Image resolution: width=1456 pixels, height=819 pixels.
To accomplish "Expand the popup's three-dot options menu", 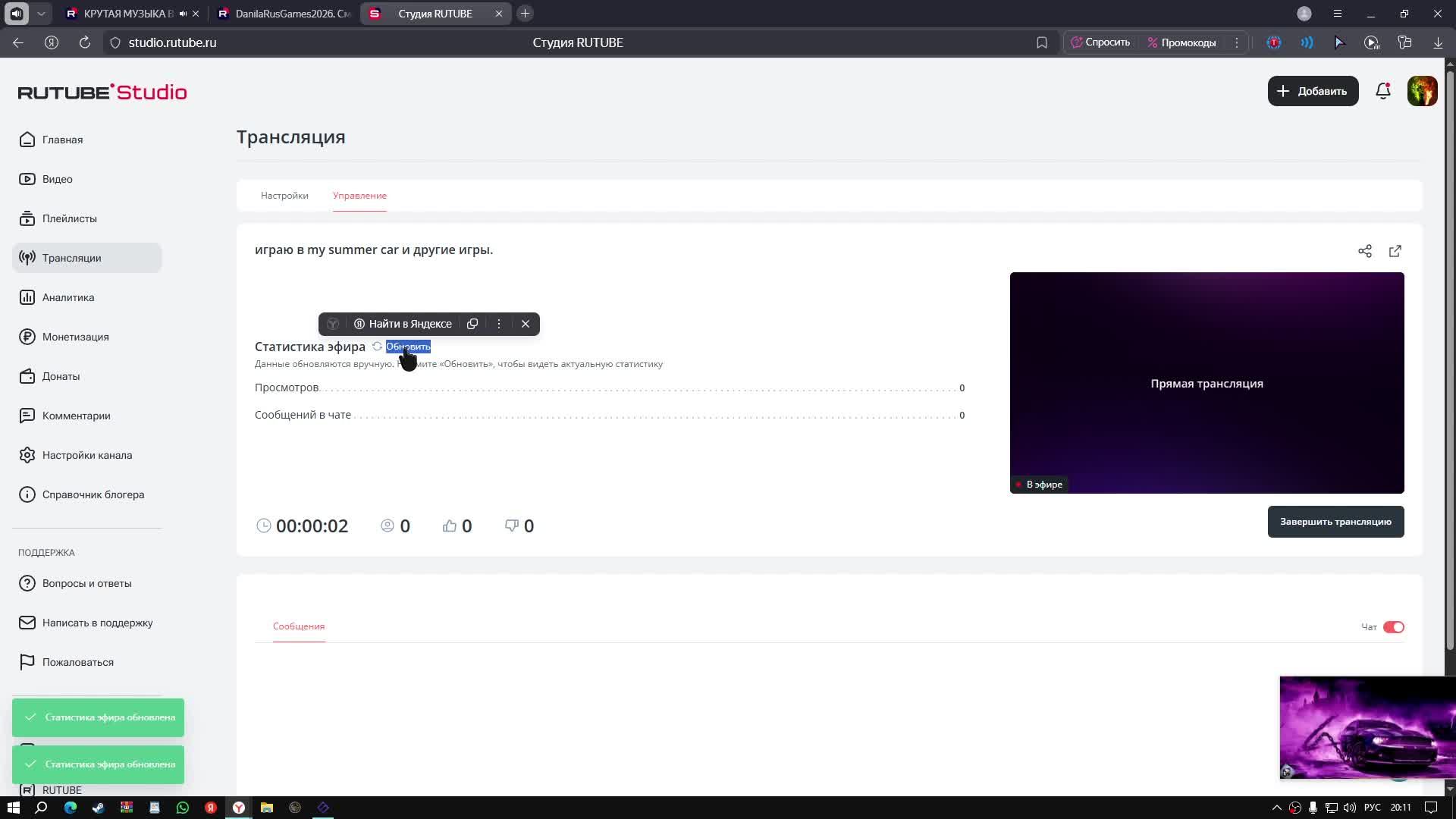I will [499, 324].
